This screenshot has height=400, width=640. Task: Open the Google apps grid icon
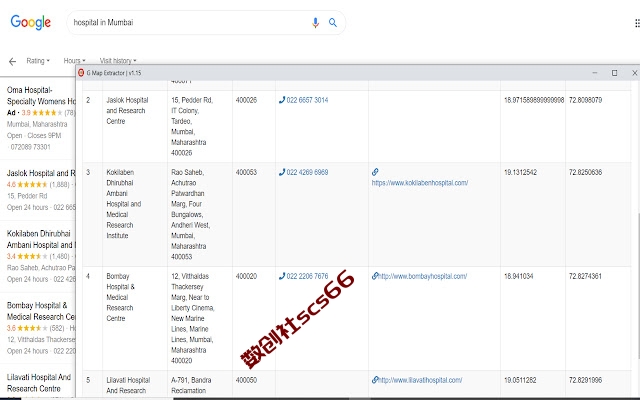click(637, 23)
